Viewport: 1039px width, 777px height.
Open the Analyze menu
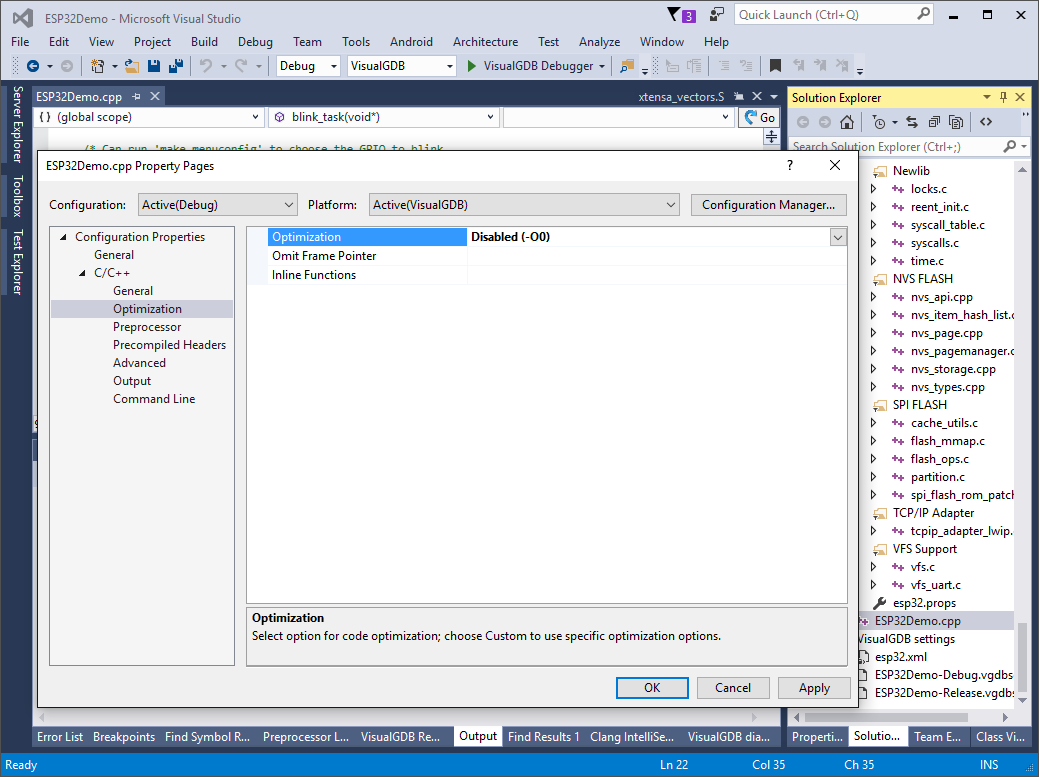tap(599, 42)
